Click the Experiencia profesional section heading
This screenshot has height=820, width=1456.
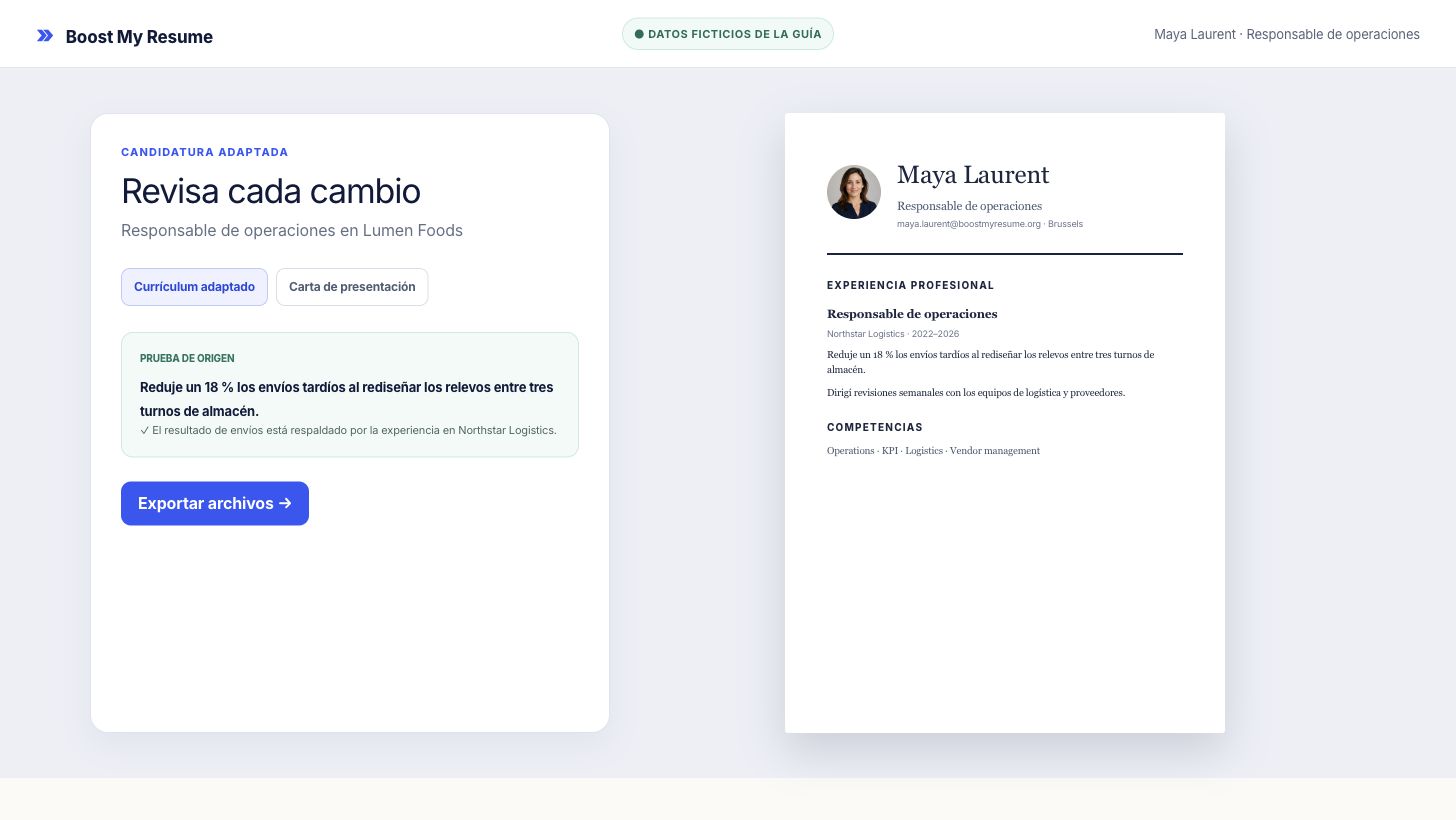click(910, 285)
